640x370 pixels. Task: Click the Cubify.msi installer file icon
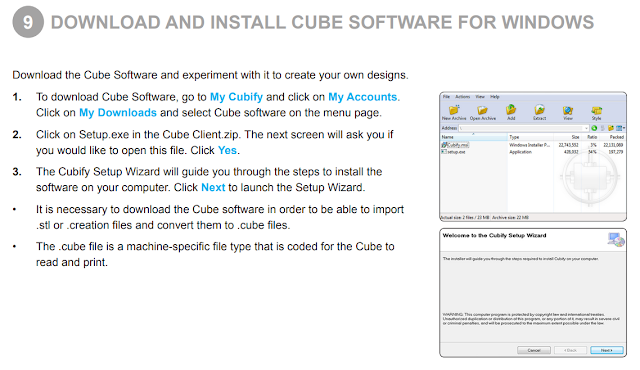(x=444, y=145)
